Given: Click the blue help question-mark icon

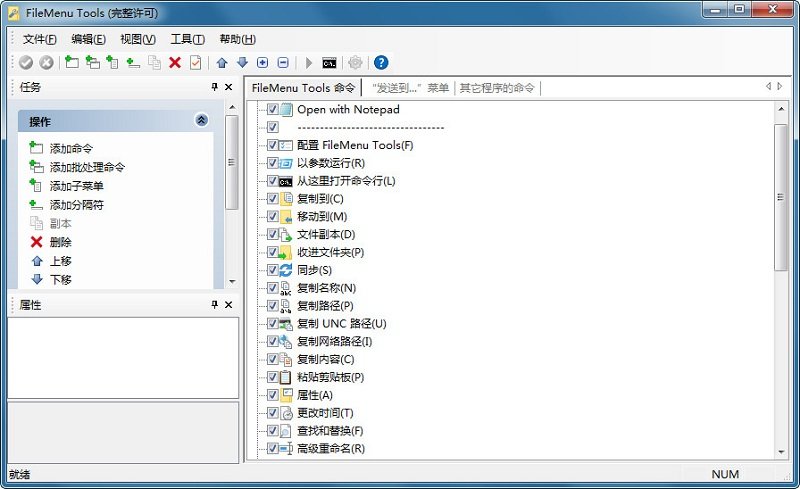Looking at the screenshot, I should coord(381,62).
